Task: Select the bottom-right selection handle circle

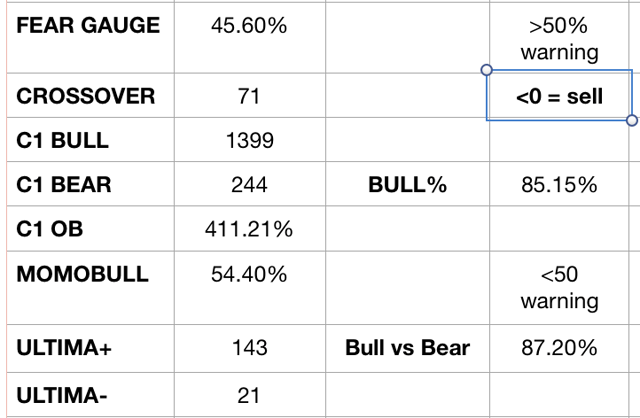Action: coord(632,120)
